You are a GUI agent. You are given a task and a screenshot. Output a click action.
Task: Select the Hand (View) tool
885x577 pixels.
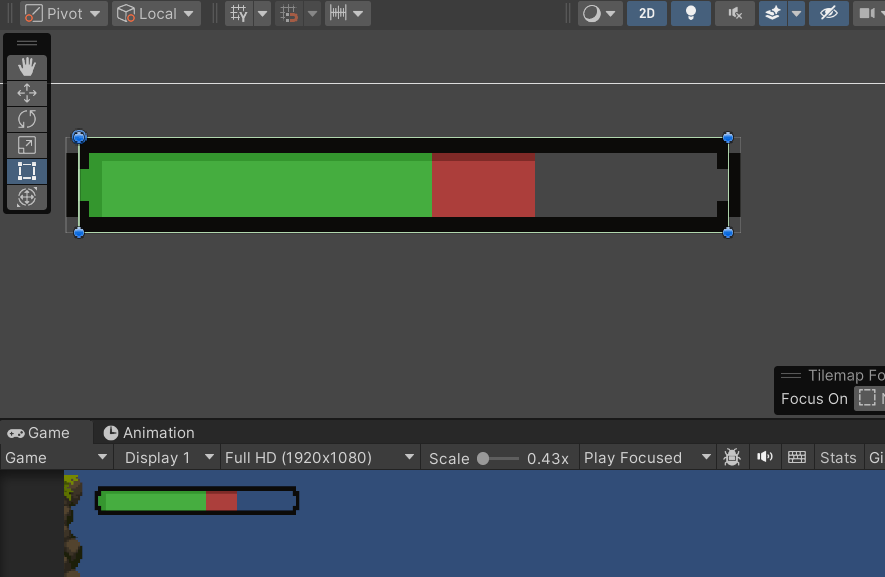(27, 67)
